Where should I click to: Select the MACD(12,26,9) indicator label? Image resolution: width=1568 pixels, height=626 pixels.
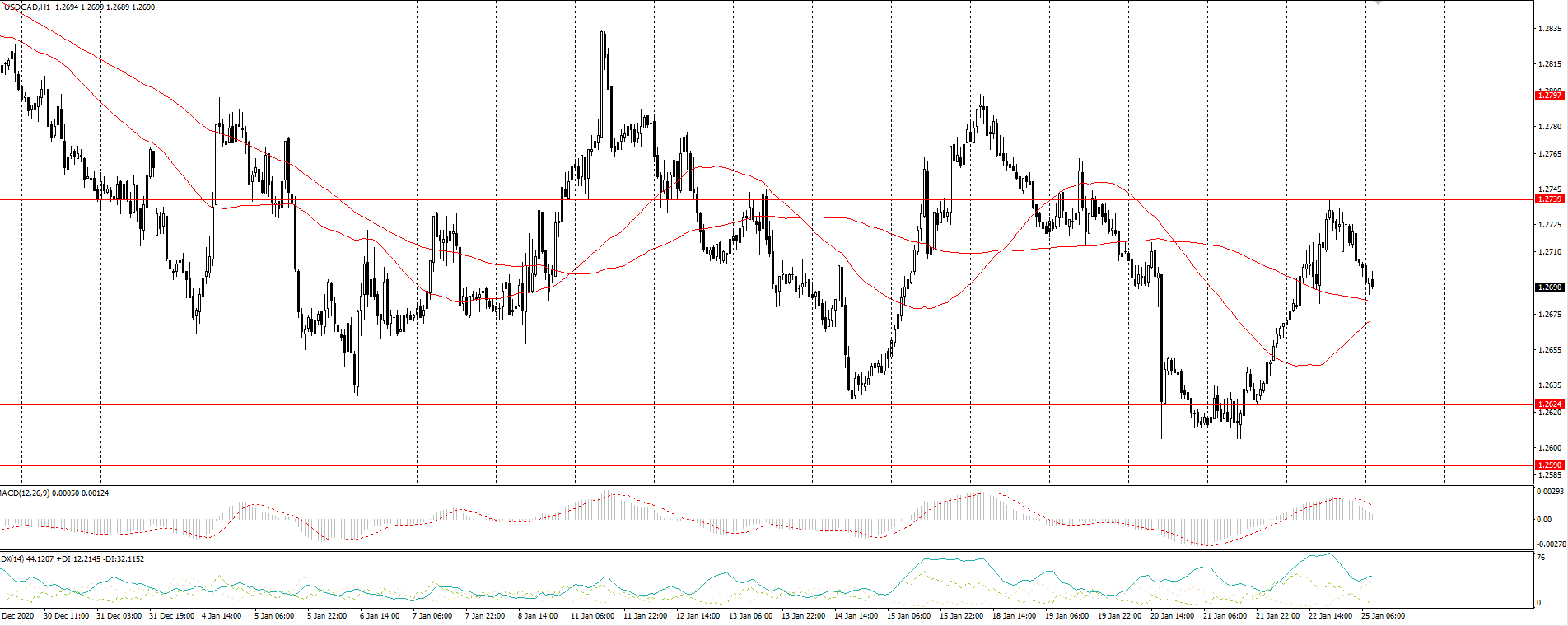tap(25, 493)
